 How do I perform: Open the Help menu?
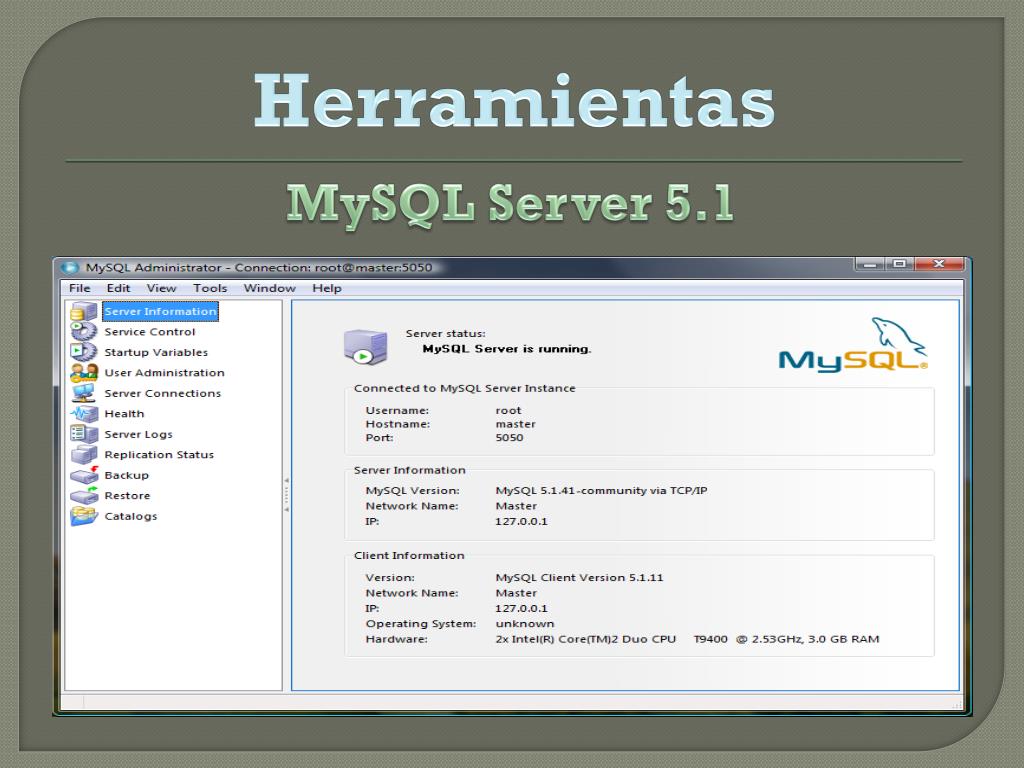[x=327, y=288]
